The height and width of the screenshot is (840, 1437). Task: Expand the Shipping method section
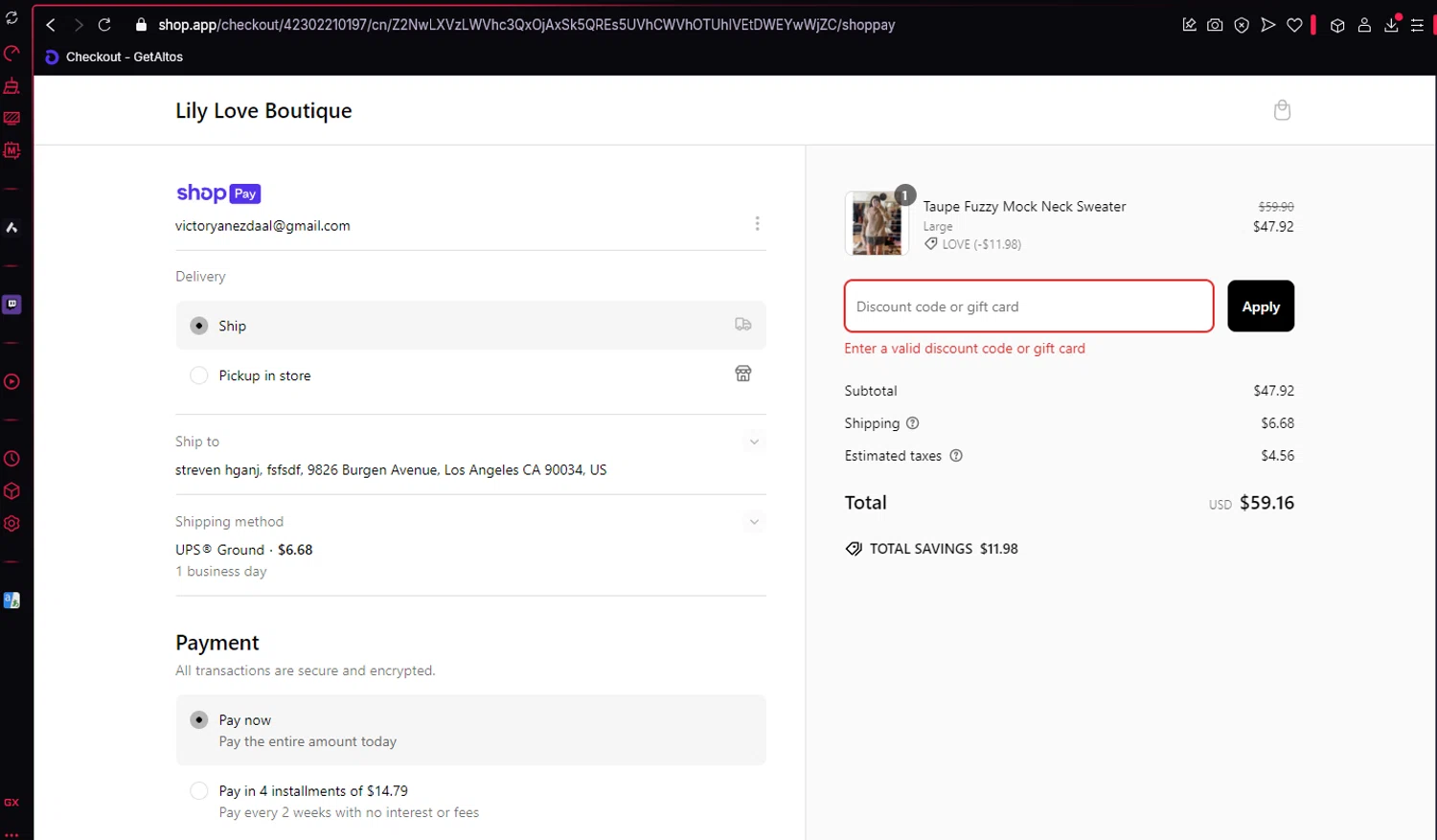[x=754, y=522]
